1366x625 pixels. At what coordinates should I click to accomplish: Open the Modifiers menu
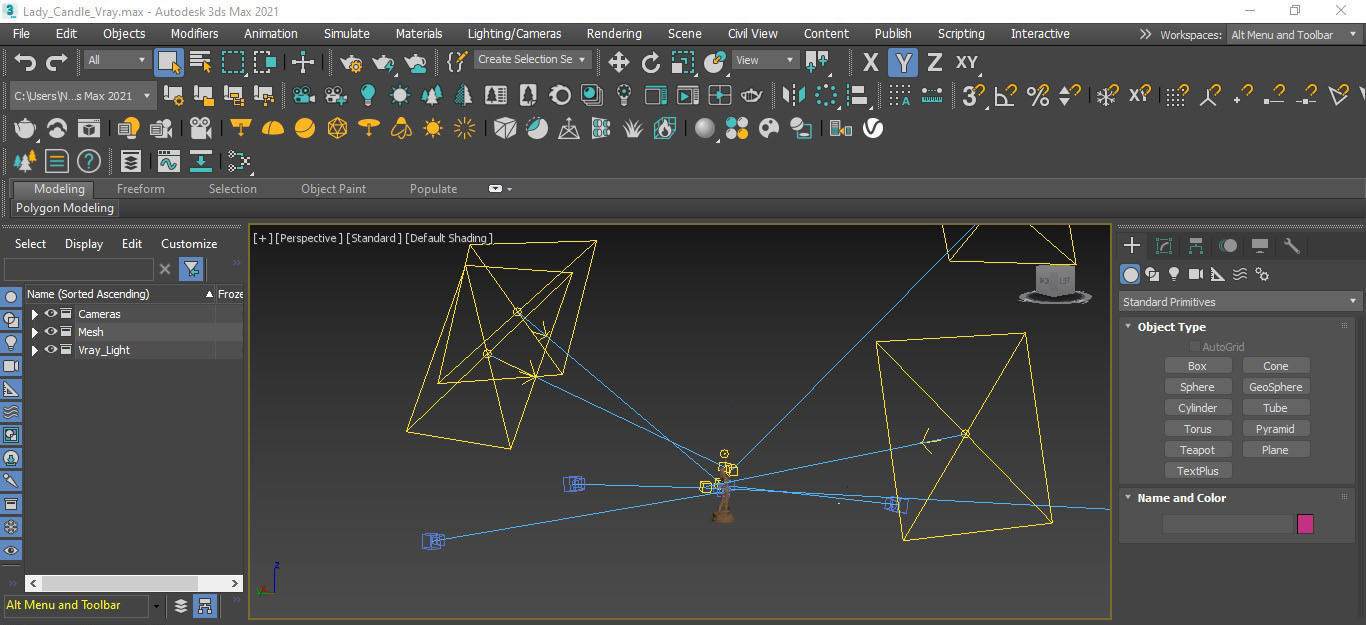[194, 34]
